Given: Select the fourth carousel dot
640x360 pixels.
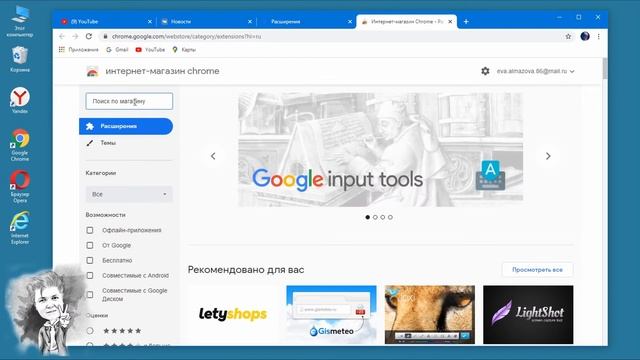Looking at the screenshot, I should pyautogui.click(x=390, y=217).
